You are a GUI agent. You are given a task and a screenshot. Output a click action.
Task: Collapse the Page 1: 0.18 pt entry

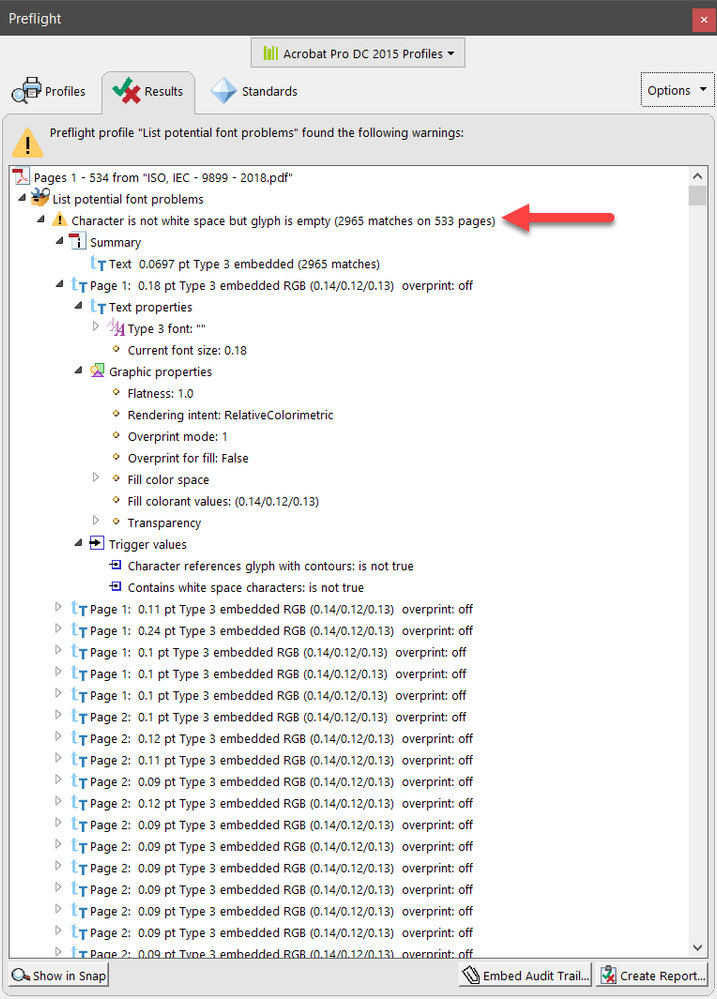tap(59, 284)
